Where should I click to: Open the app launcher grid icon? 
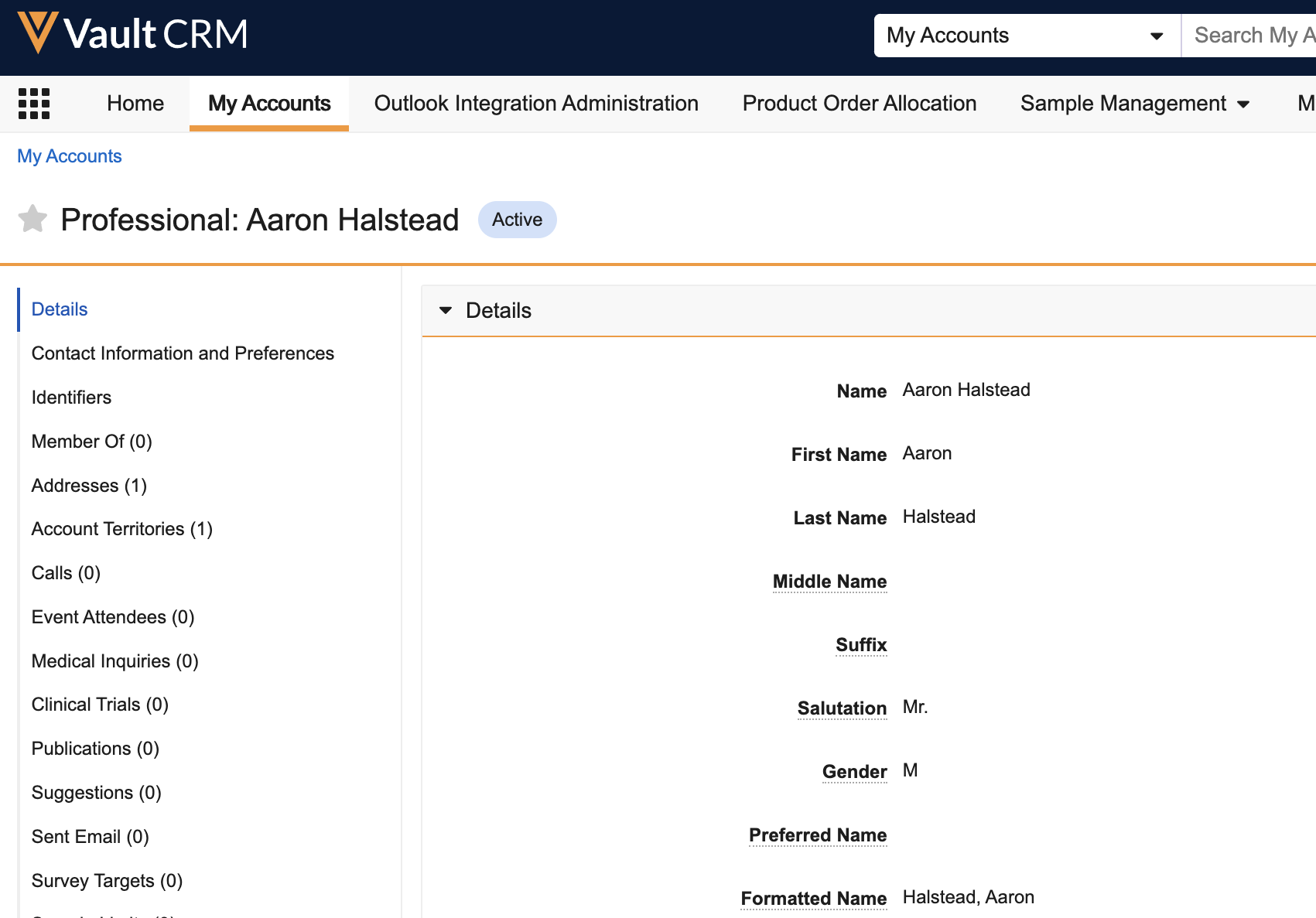tap(34, 104)
